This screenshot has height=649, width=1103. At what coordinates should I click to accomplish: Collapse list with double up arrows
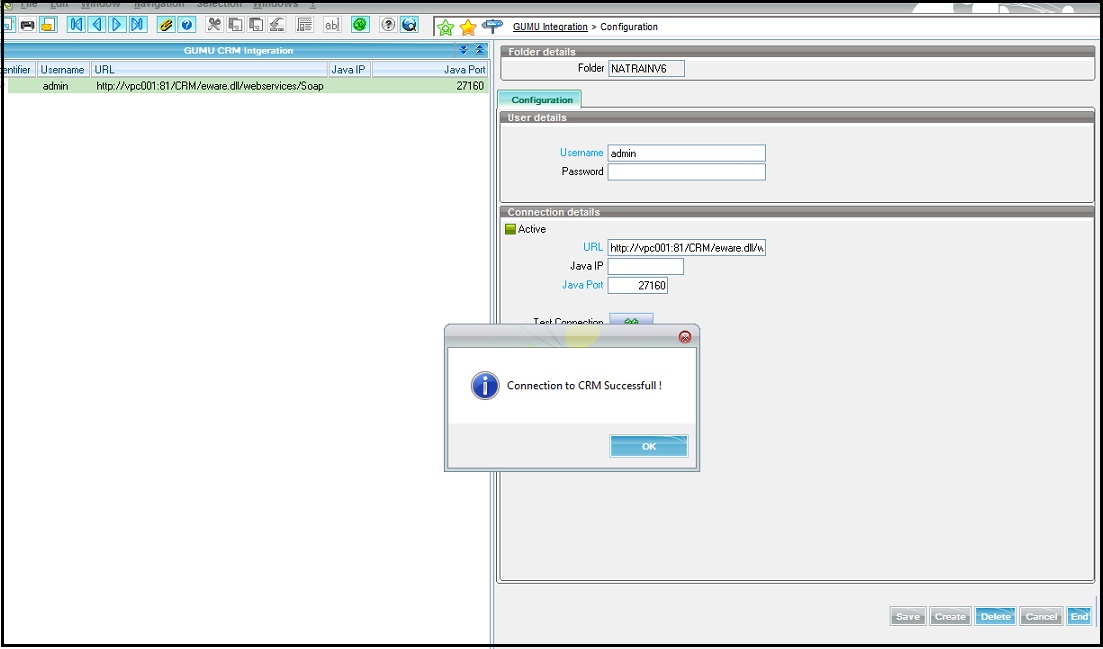click(479, 50)
